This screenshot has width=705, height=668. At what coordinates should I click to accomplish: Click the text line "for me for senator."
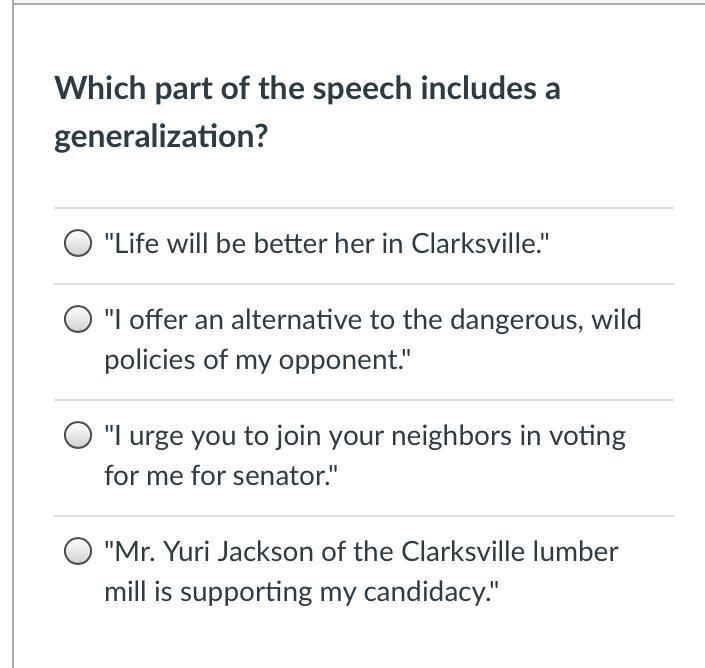coord(221,476)
